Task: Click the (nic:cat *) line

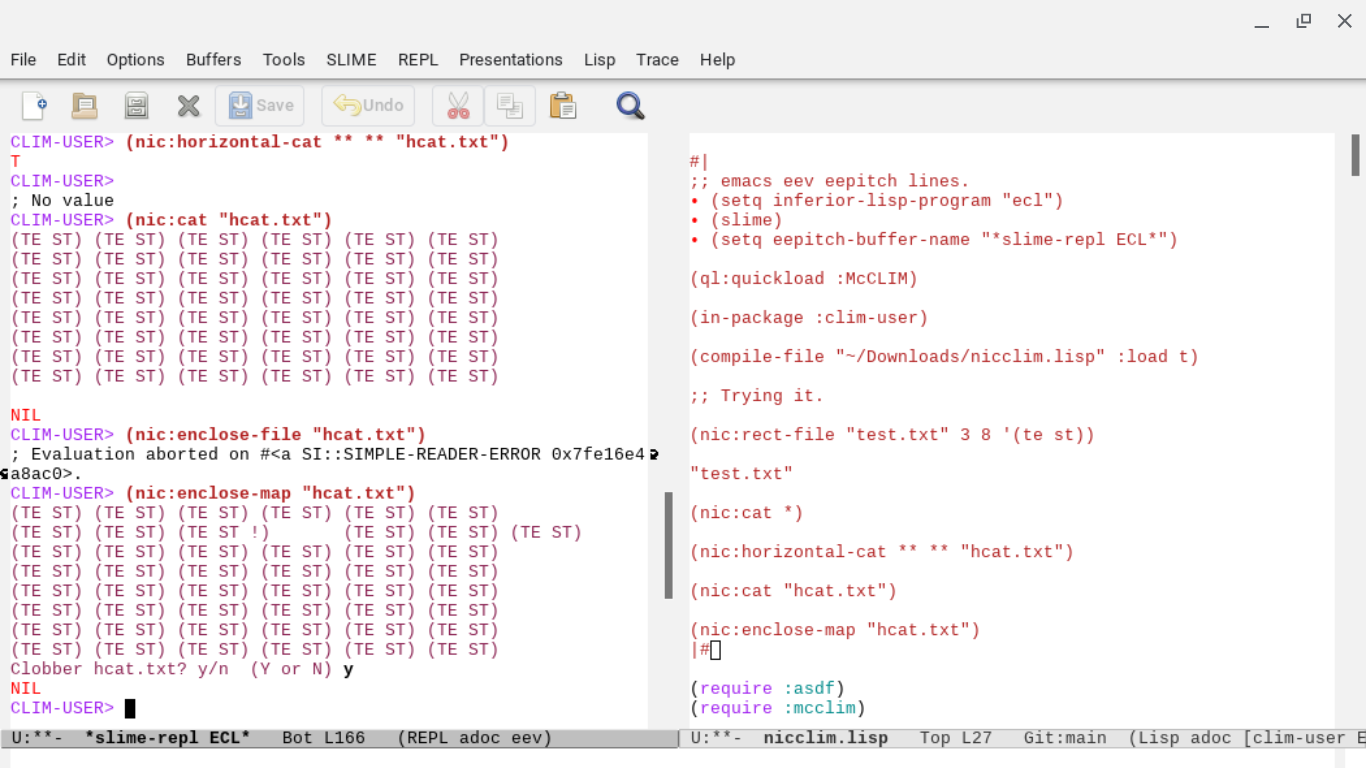Action: (746, 513)
